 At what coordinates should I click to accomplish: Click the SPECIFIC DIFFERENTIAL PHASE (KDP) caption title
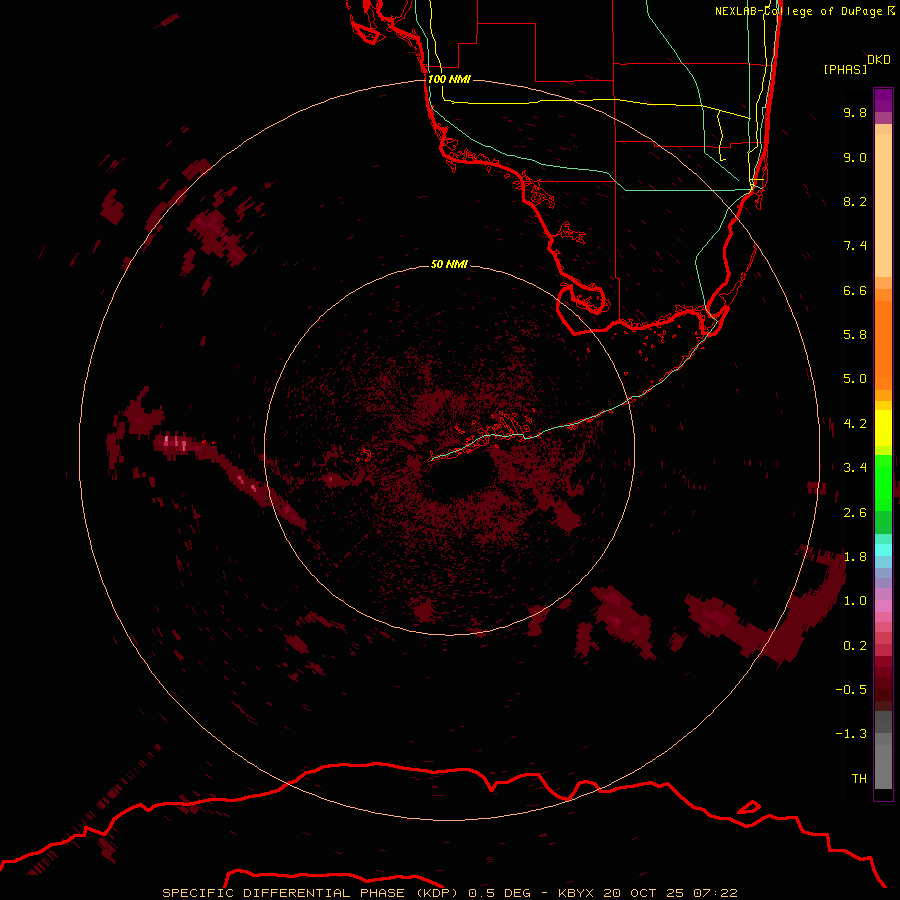310,893
